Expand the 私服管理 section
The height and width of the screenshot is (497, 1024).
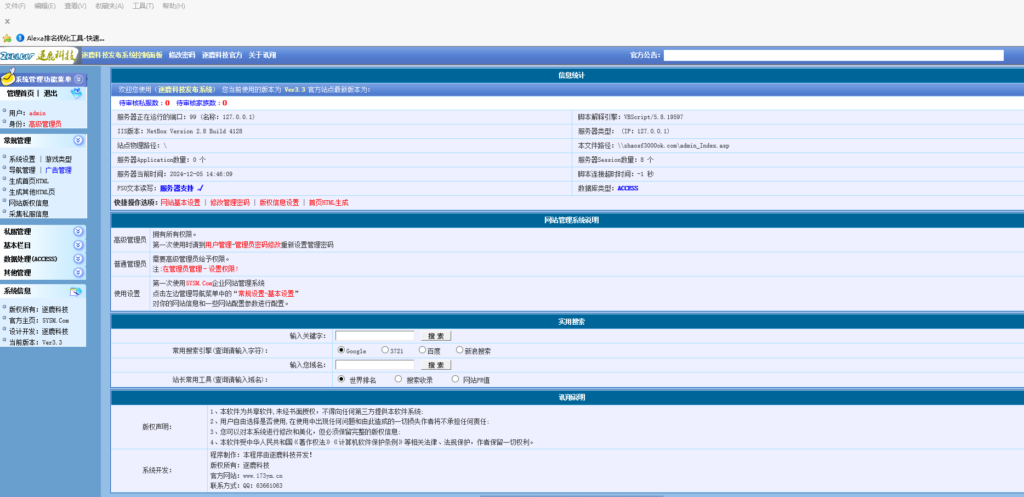click(x=78, y=231)
